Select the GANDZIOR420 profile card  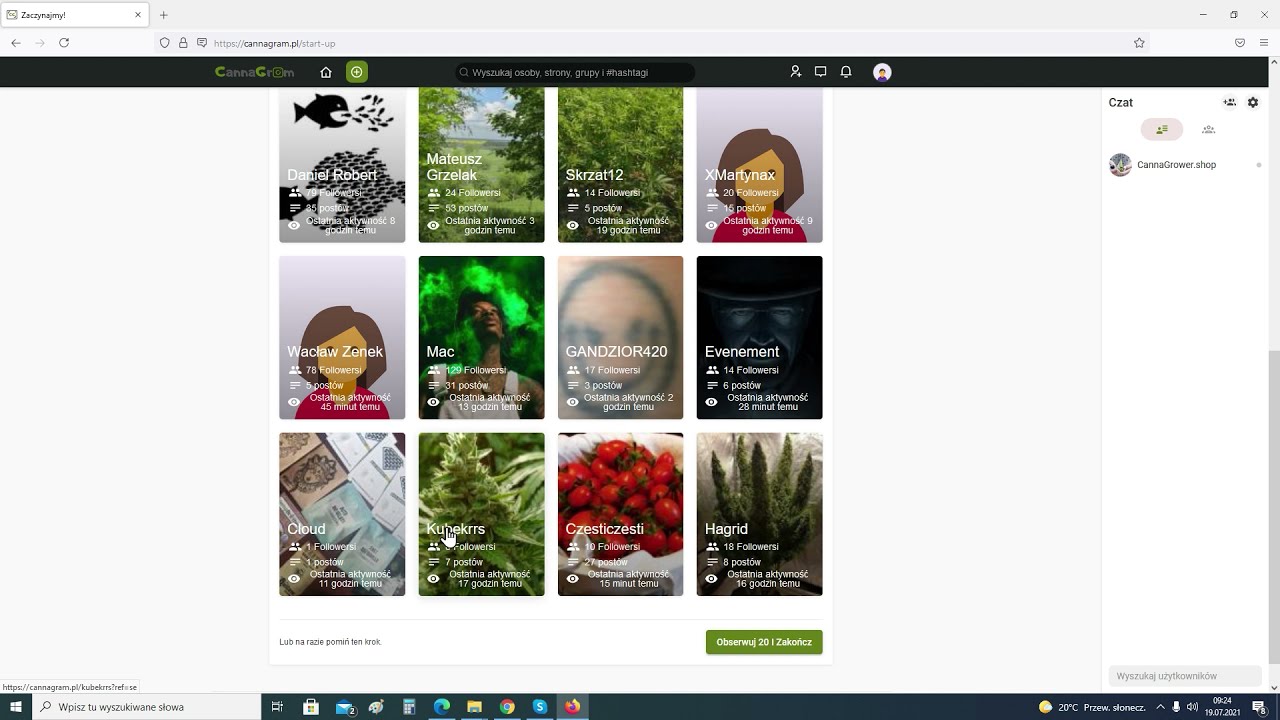pyautogui.click(x=620, y=338)
